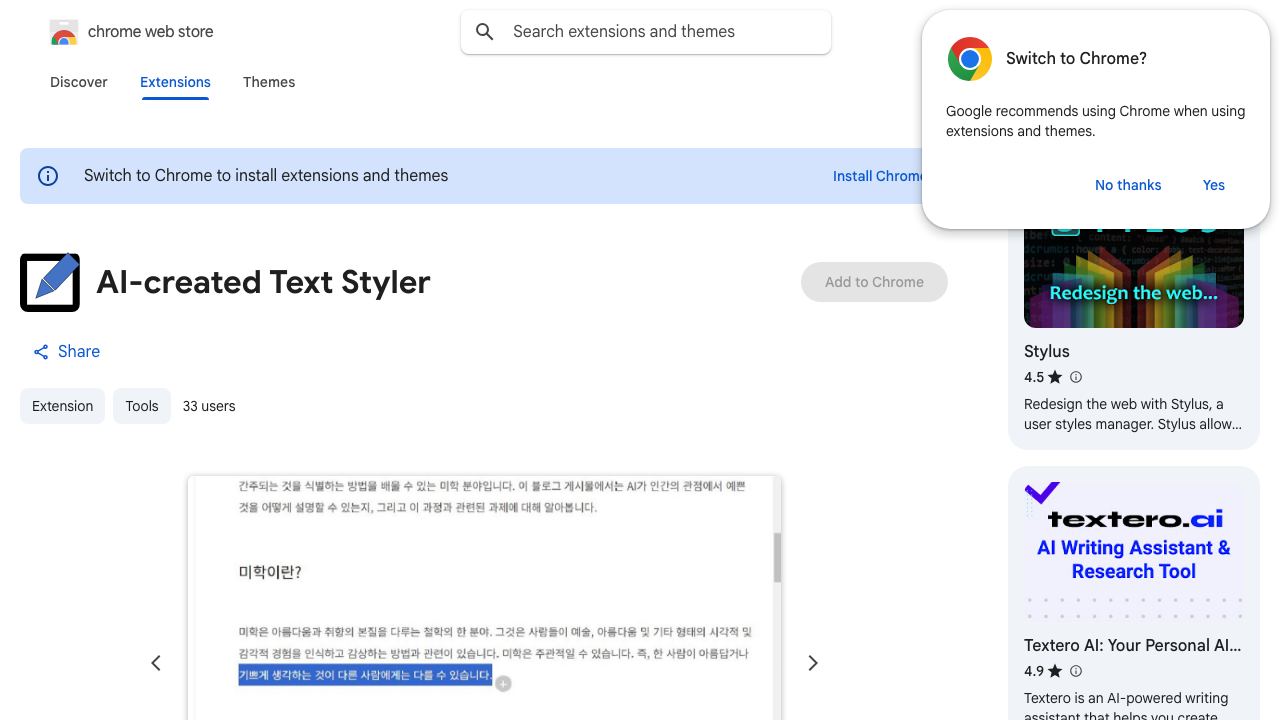This screenshot has width=1280, height=720.
Task: Click the Stylus description text
Action: [x=1133, y=414]
